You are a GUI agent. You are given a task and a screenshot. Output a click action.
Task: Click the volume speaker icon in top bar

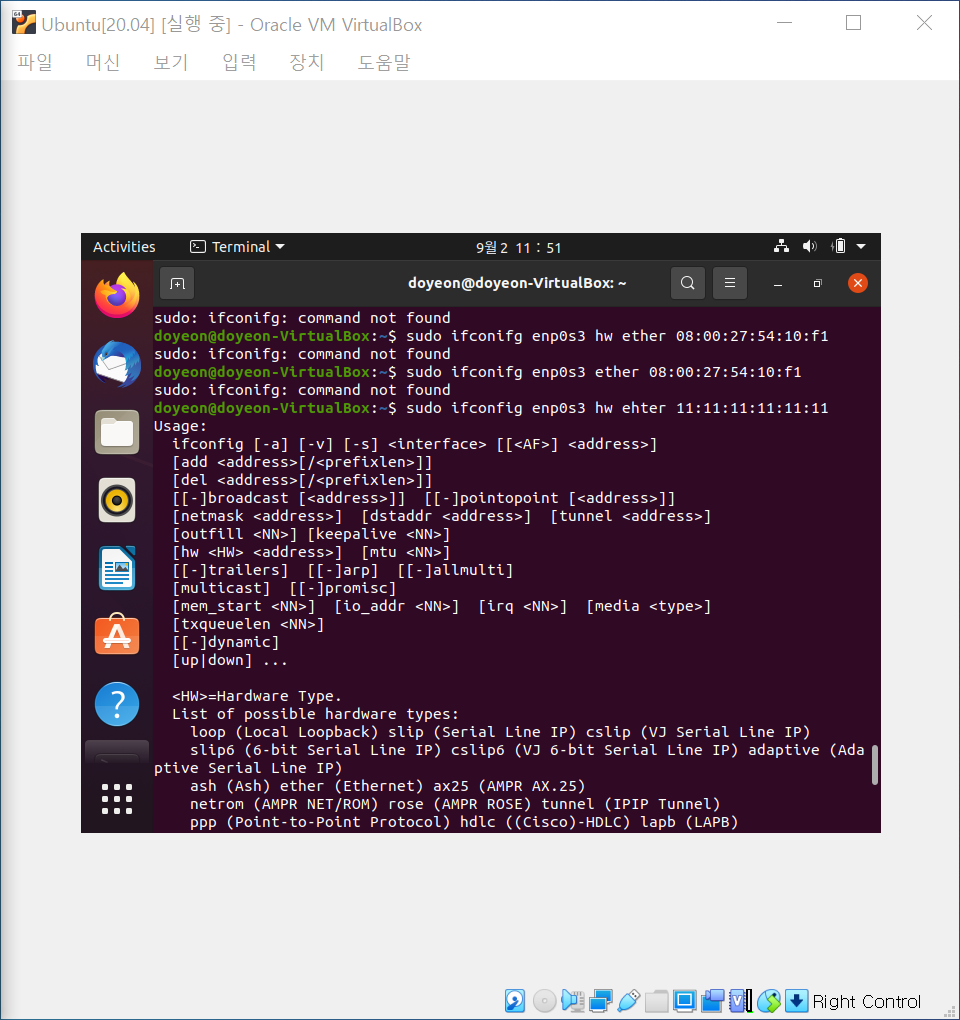(x=809, y=247)
